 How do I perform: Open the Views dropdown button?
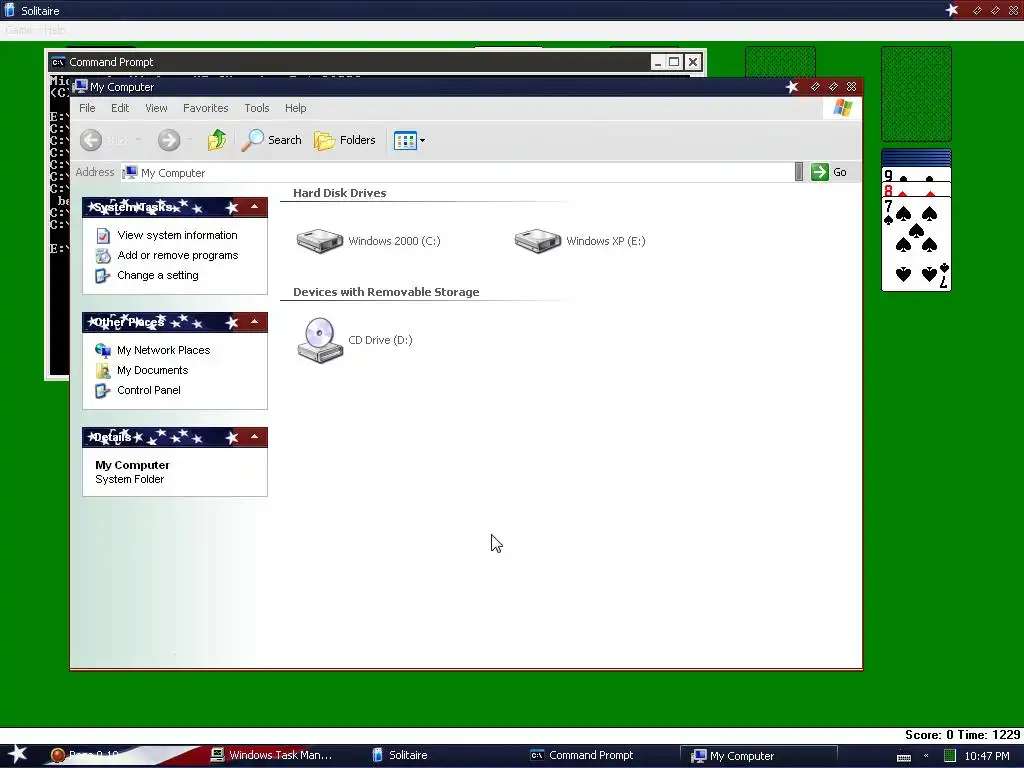coord(409,140)
